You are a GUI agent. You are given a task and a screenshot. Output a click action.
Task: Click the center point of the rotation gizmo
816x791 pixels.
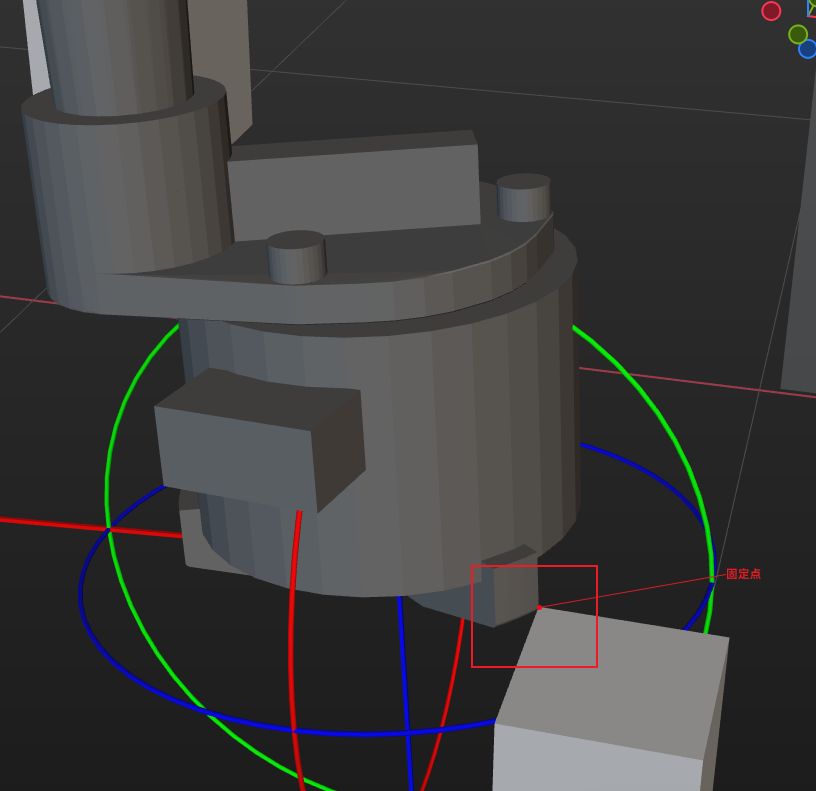pyautogui.click(x=540, y=605)
